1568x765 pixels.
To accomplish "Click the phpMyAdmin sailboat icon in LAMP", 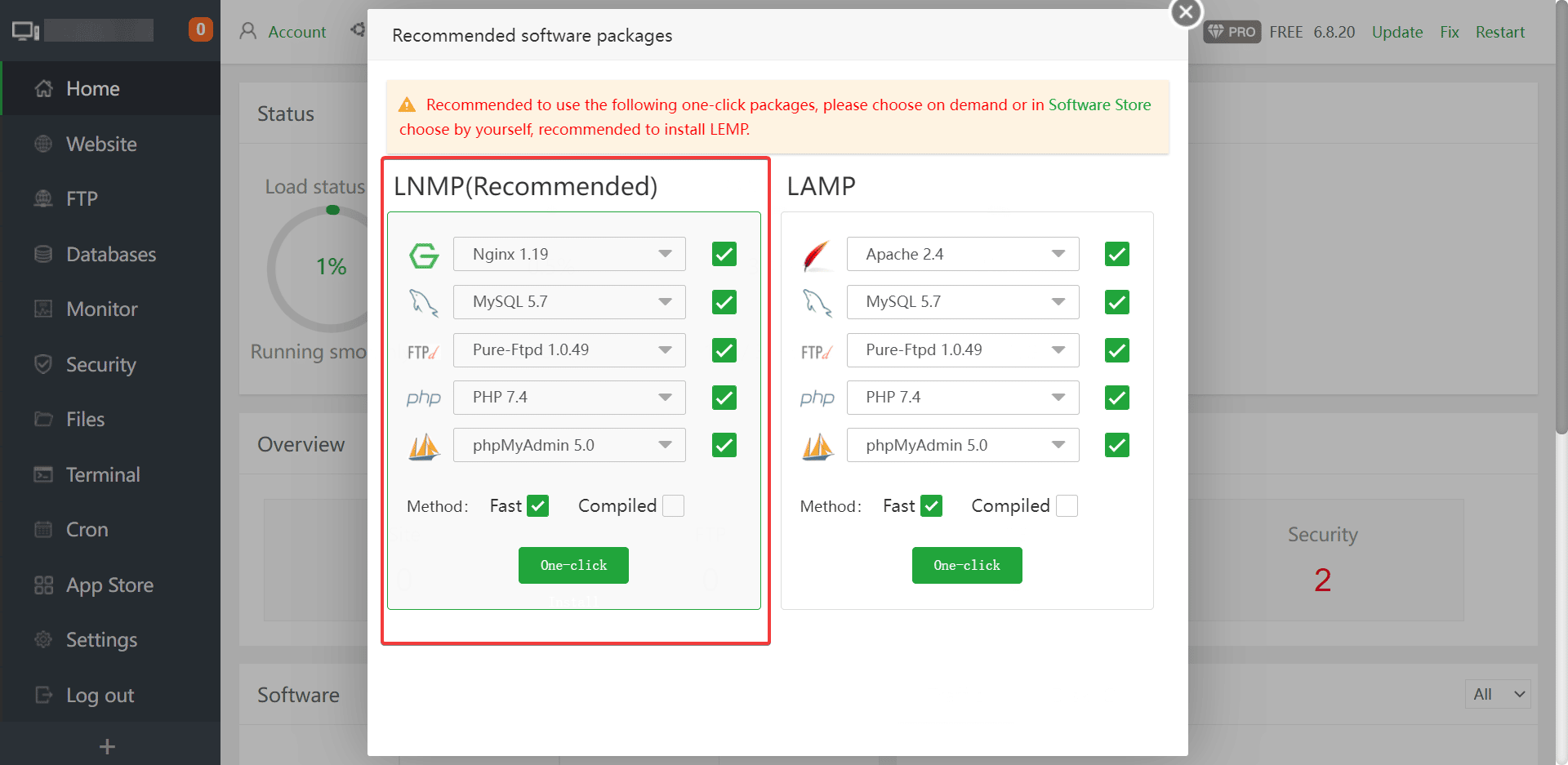I will [817, 447].
